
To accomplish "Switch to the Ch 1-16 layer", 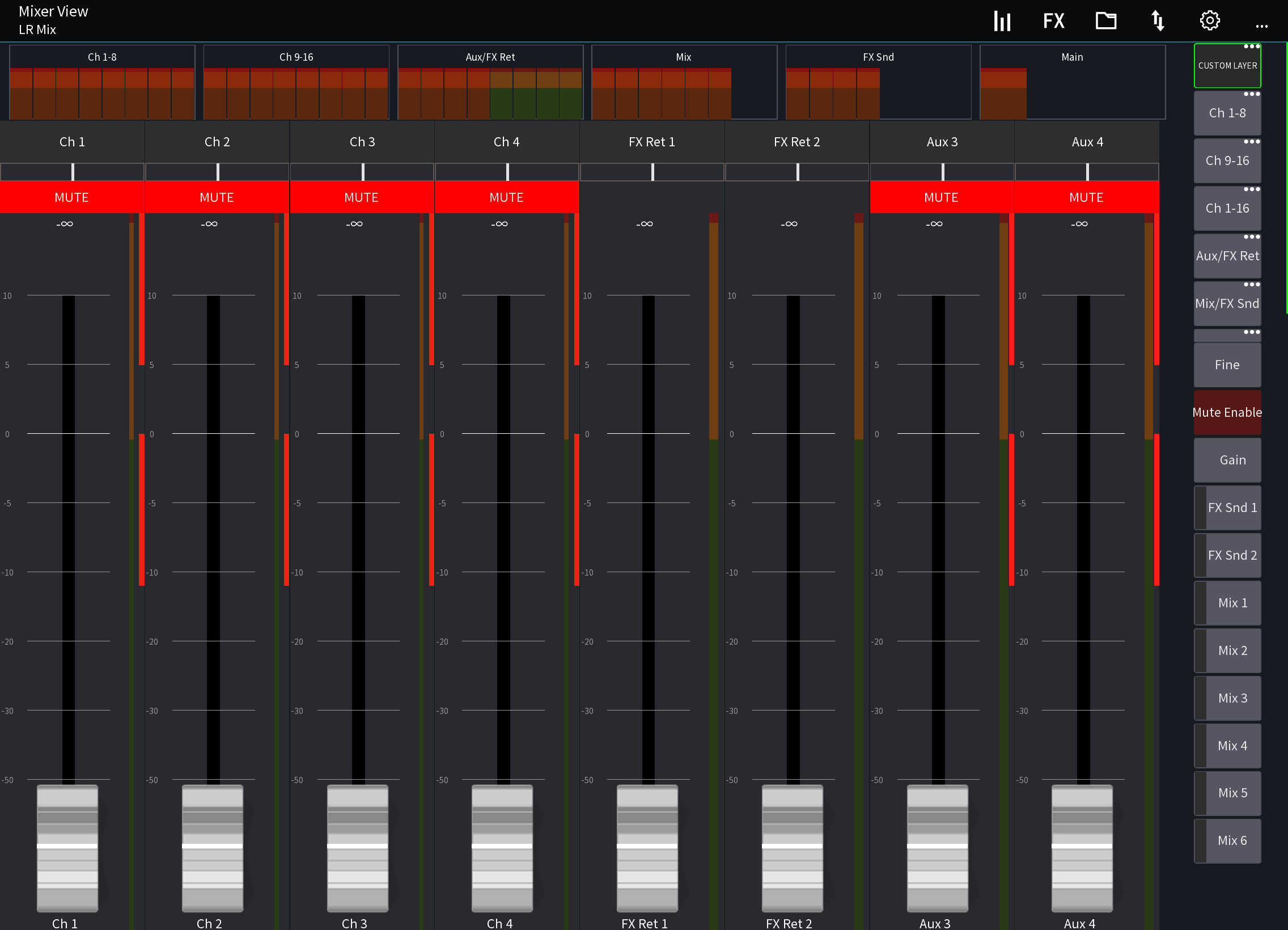I will [x=1227, y=208].
